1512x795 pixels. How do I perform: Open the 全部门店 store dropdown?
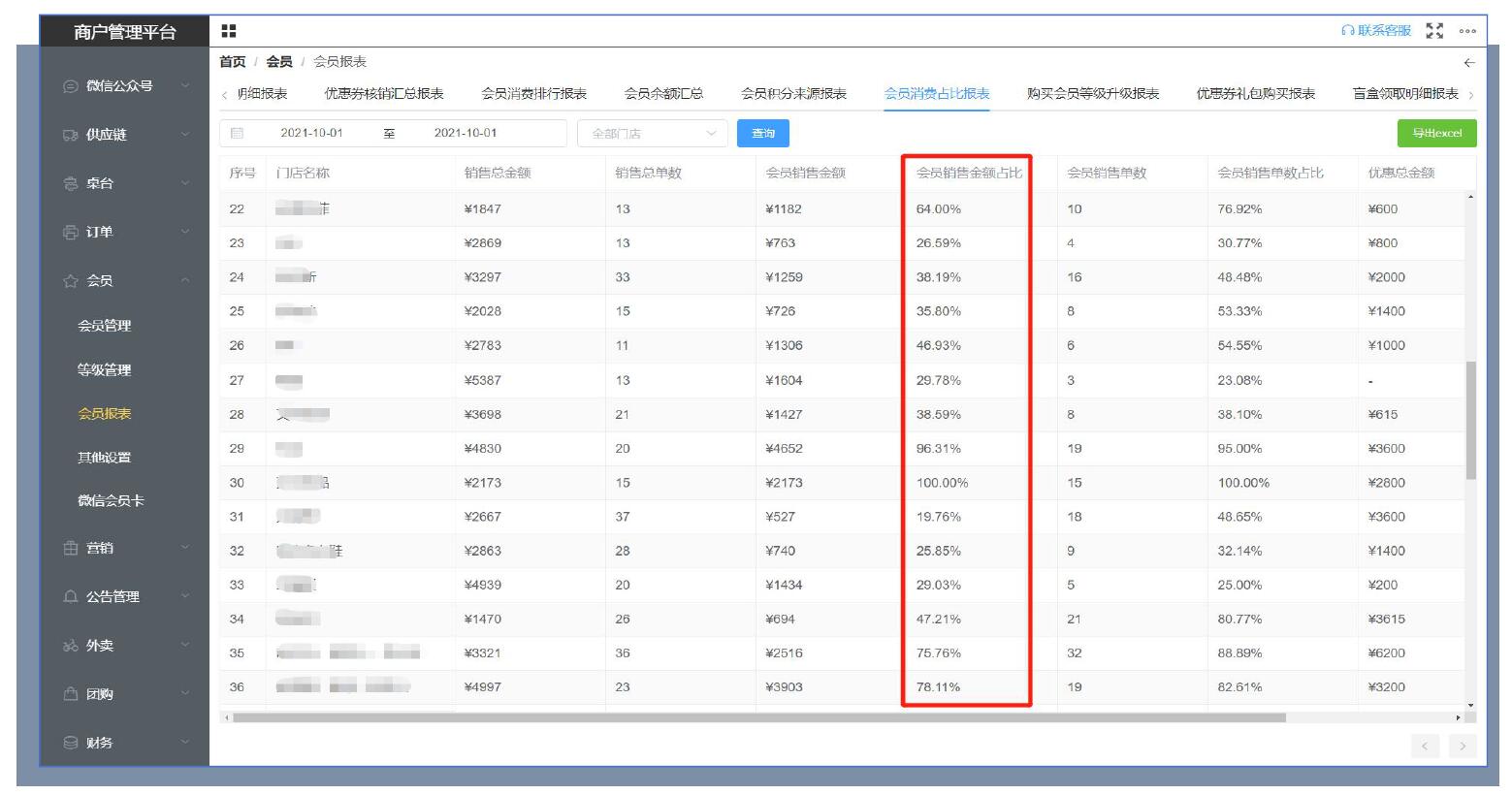pos(652,133)
